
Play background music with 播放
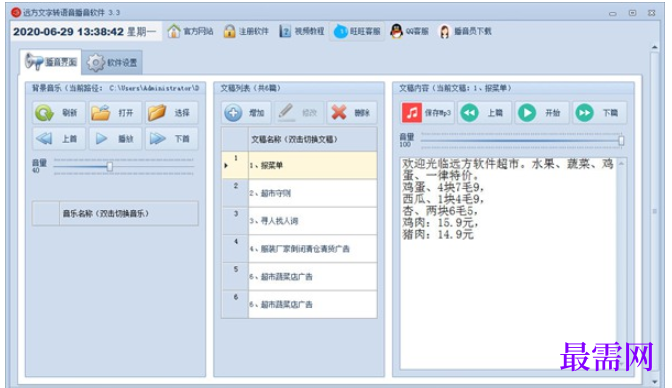pos(115,138)
